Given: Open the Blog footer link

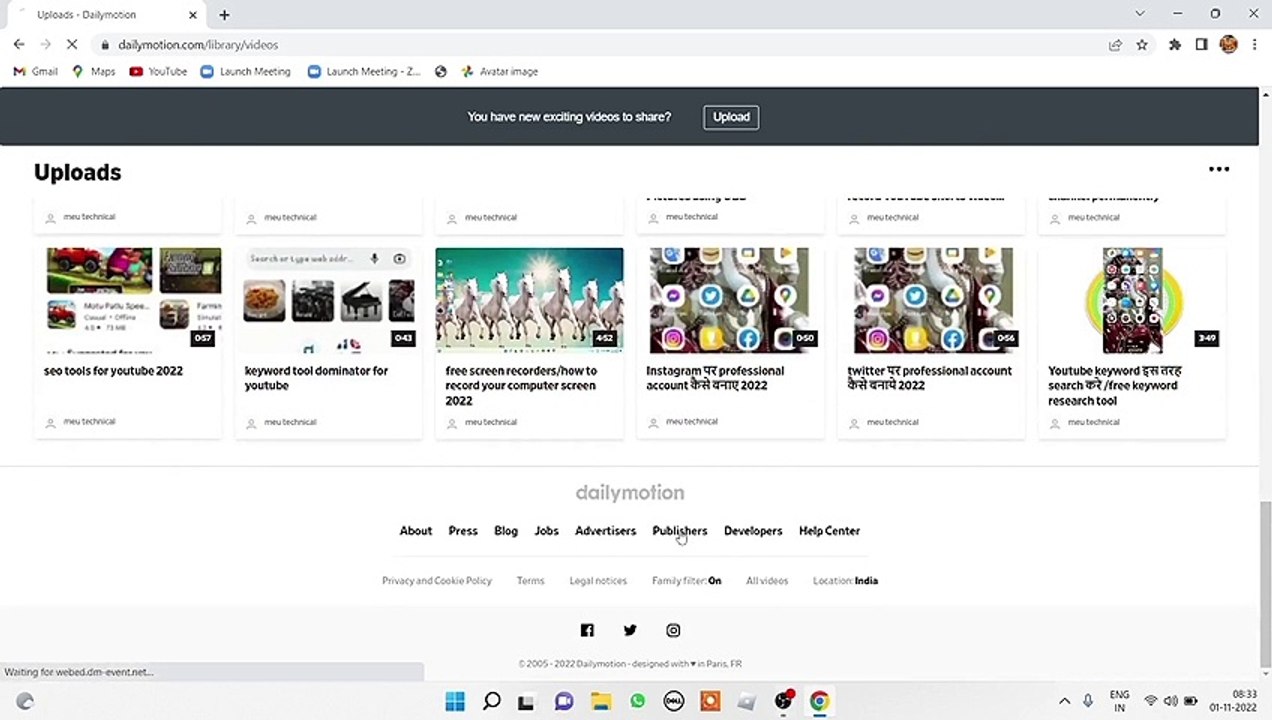Looking at the screenshot, I should coord(506,531).
